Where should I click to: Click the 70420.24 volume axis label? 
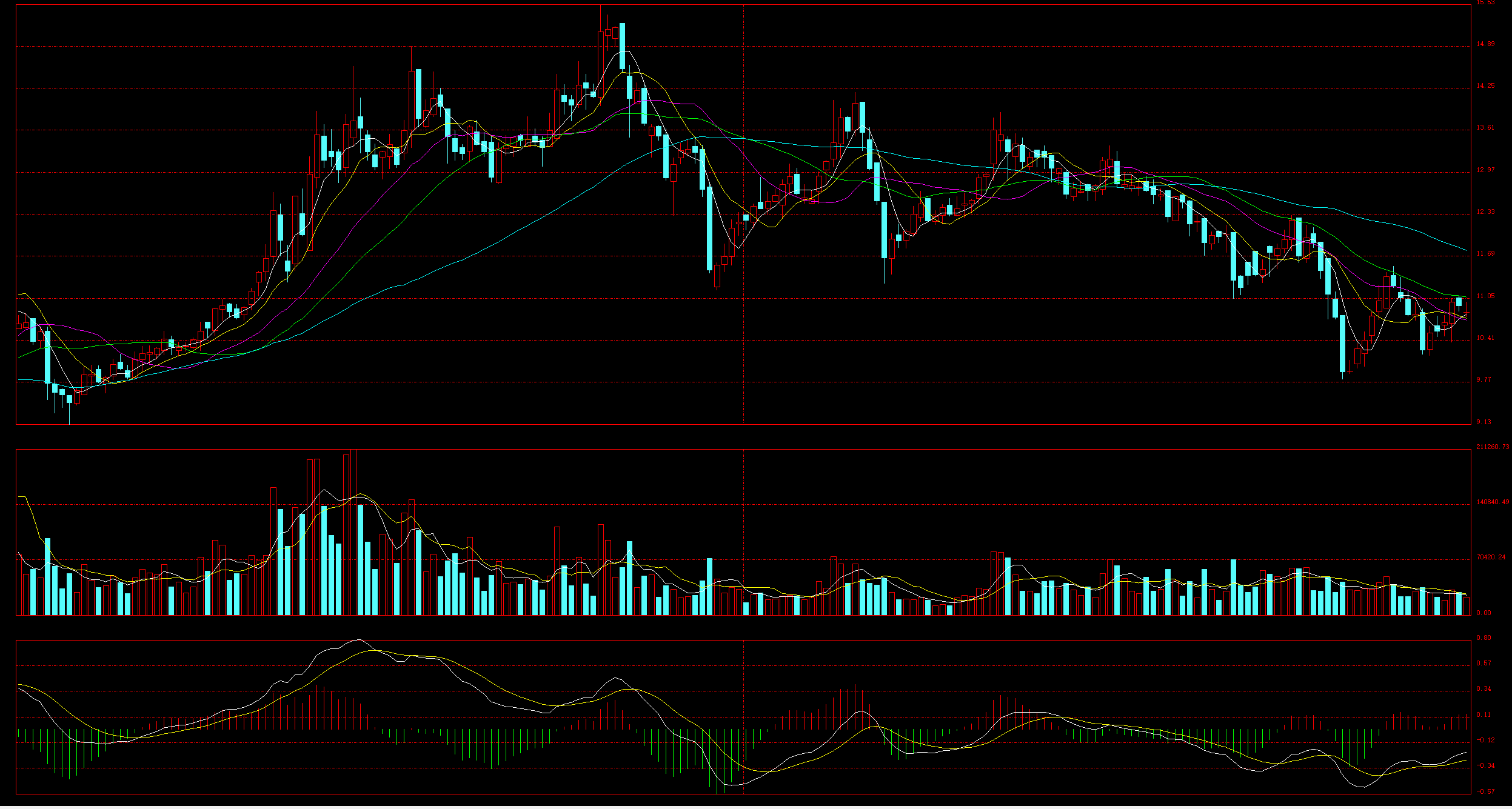pyautogui.click(x=1491, y=558)
